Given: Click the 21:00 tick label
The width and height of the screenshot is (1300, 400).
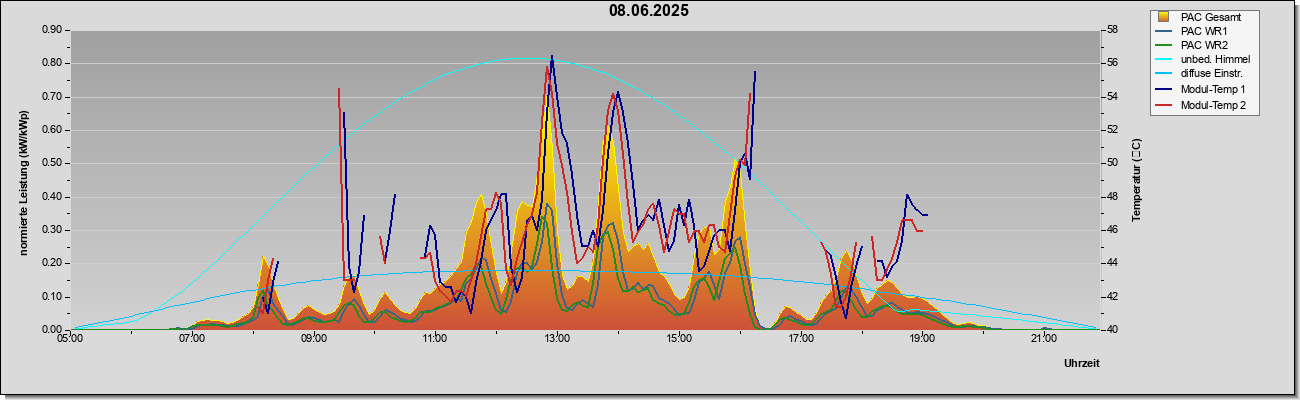Looking at the screenshot, I should tap(1043, 338).
